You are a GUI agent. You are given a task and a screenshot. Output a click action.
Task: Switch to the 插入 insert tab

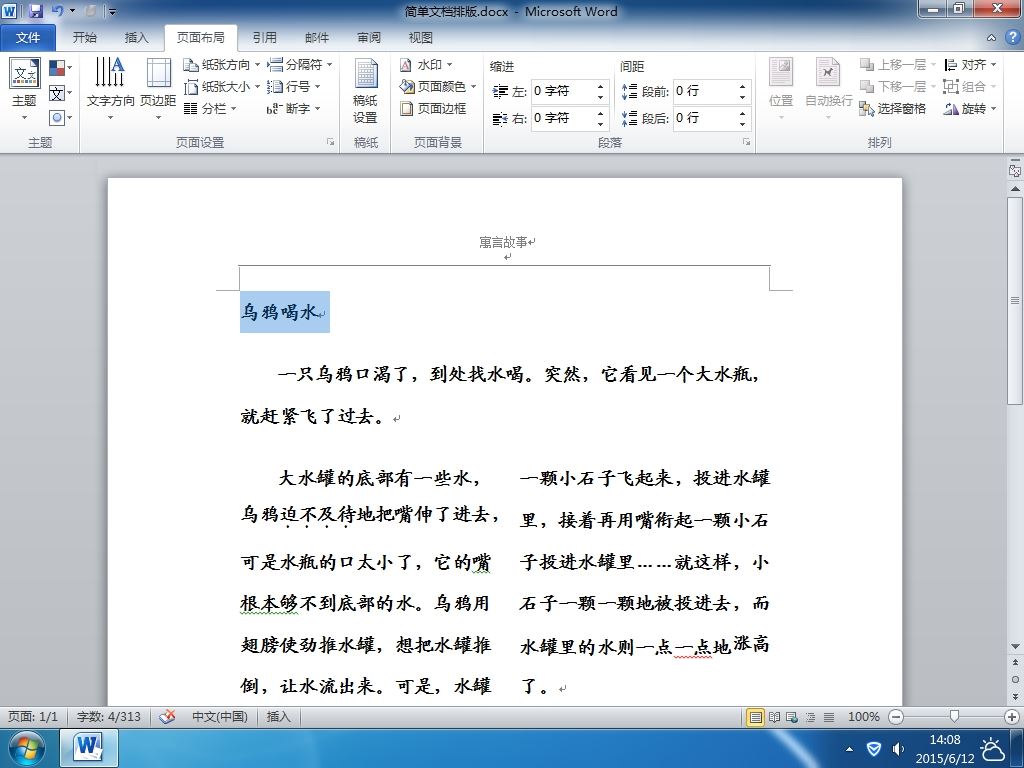pos(136,38)
